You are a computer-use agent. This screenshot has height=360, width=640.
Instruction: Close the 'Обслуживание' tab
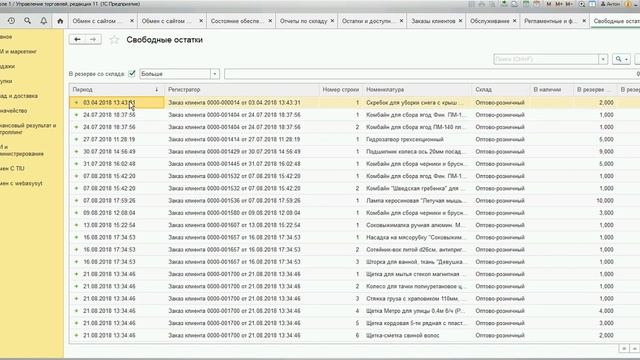514,21
